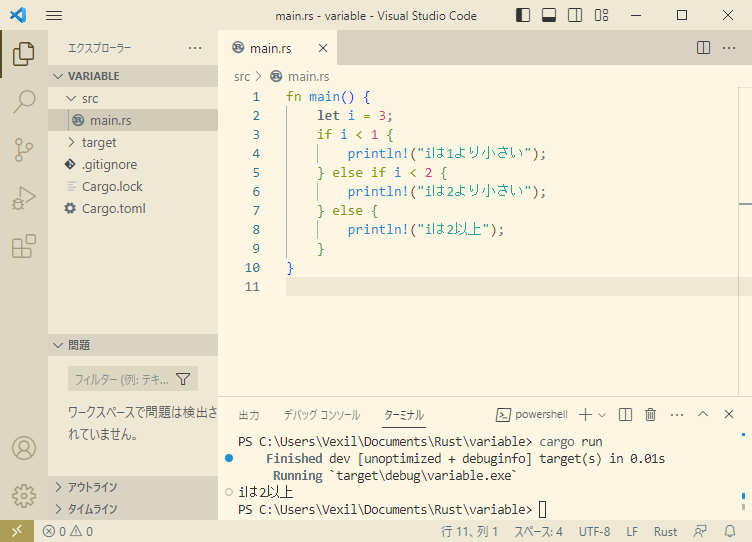
Task: Click cursor position 行 11、列 1
Action: 470,531
